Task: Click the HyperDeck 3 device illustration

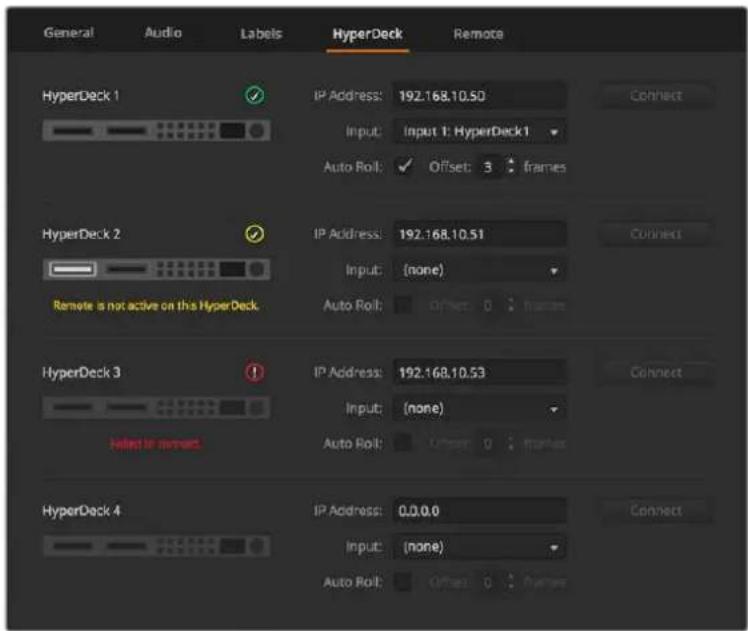Action: coord(156,408)
